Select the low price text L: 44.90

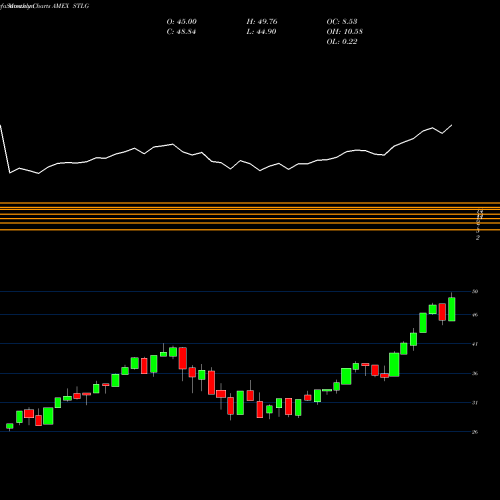[x=261, y=32]
